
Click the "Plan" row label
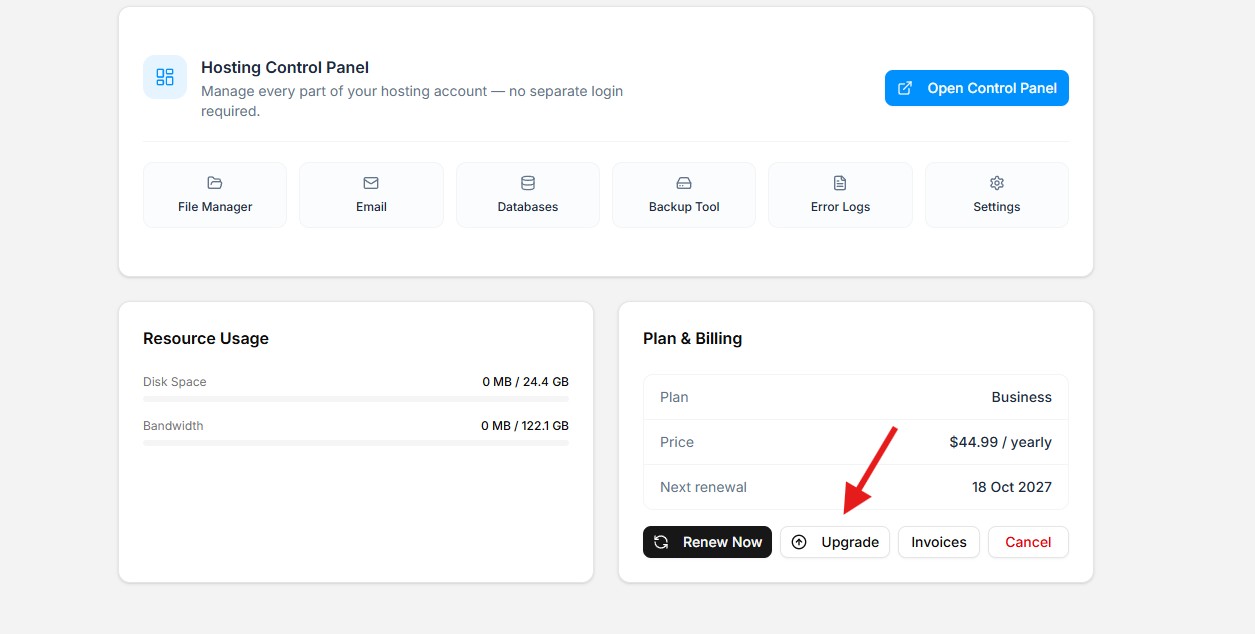pyautogui.click(x=674, y=397)
